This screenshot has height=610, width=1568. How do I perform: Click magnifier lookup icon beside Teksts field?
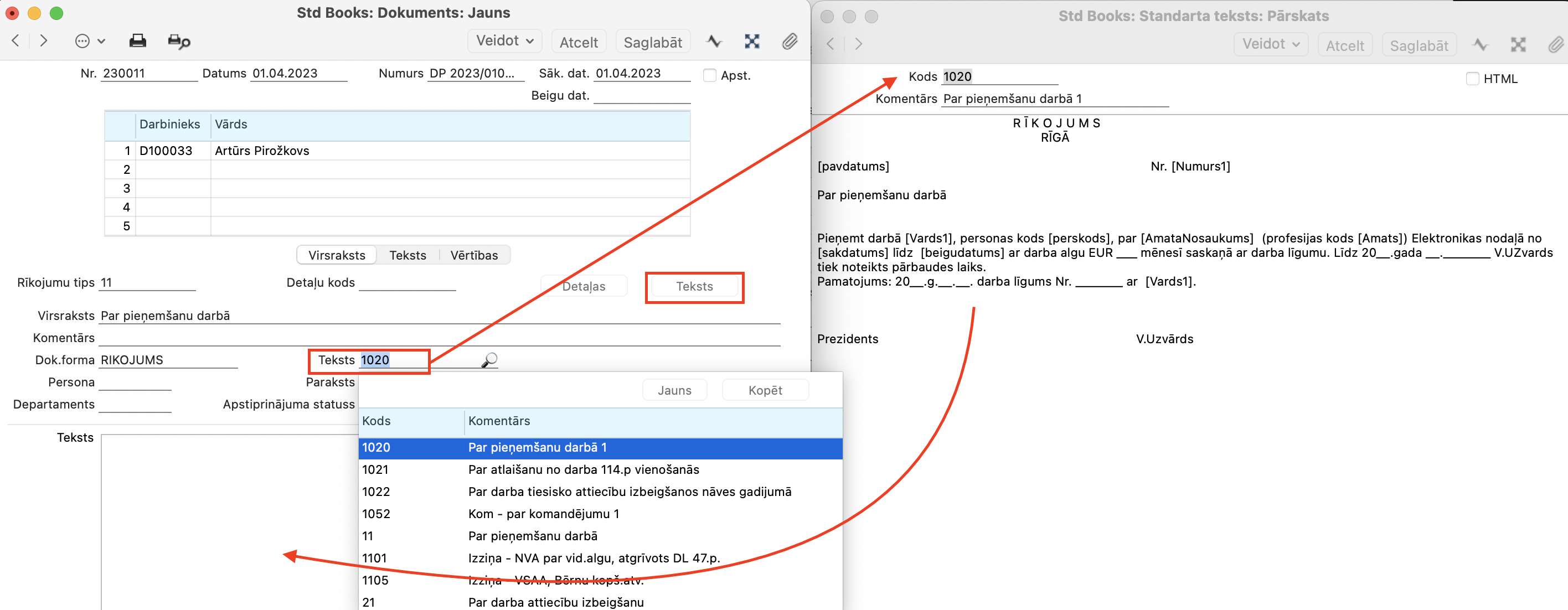489,360
